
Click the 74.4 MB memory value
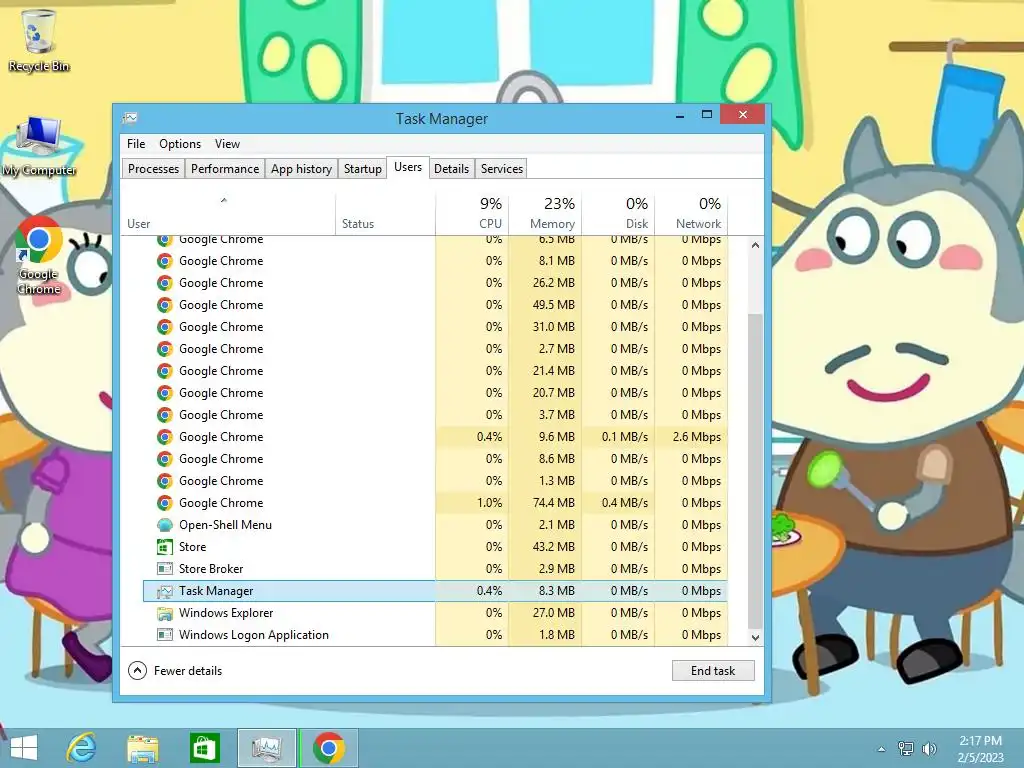pyautogui.click(x=553, y=503)
